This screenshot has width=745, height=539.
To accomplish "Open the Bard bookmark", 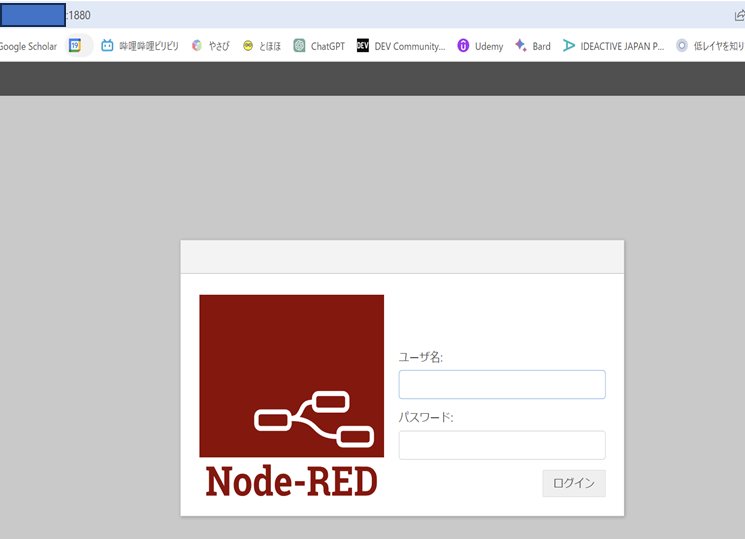I will pyautogui.click(x=533, y=46).
